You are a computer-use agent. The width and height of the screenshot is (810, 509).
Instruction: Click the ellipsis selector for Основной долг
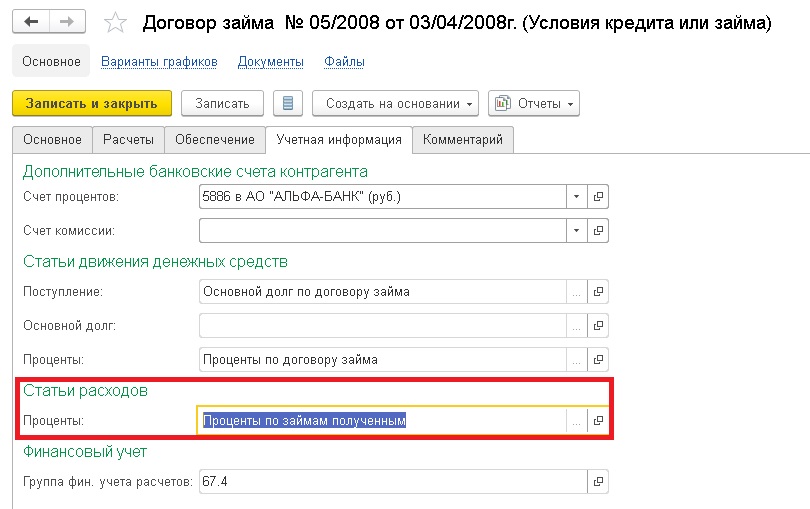577,326
